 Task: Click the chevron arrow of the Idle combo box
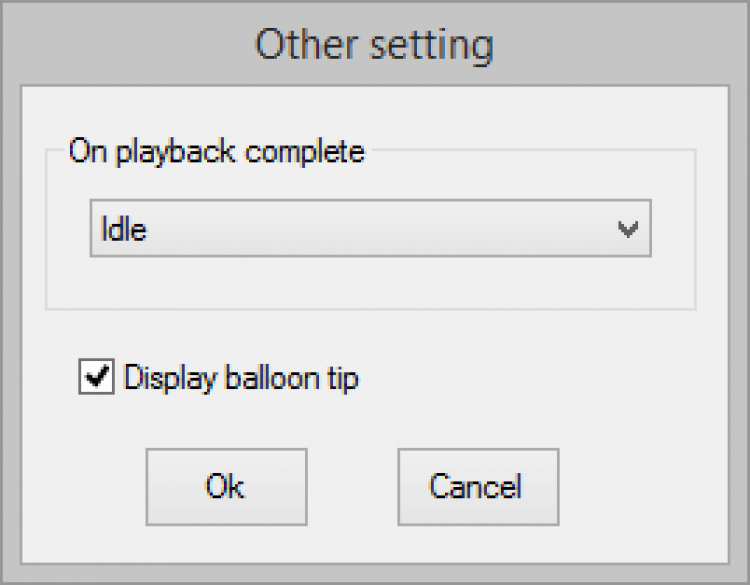(628, 230)
